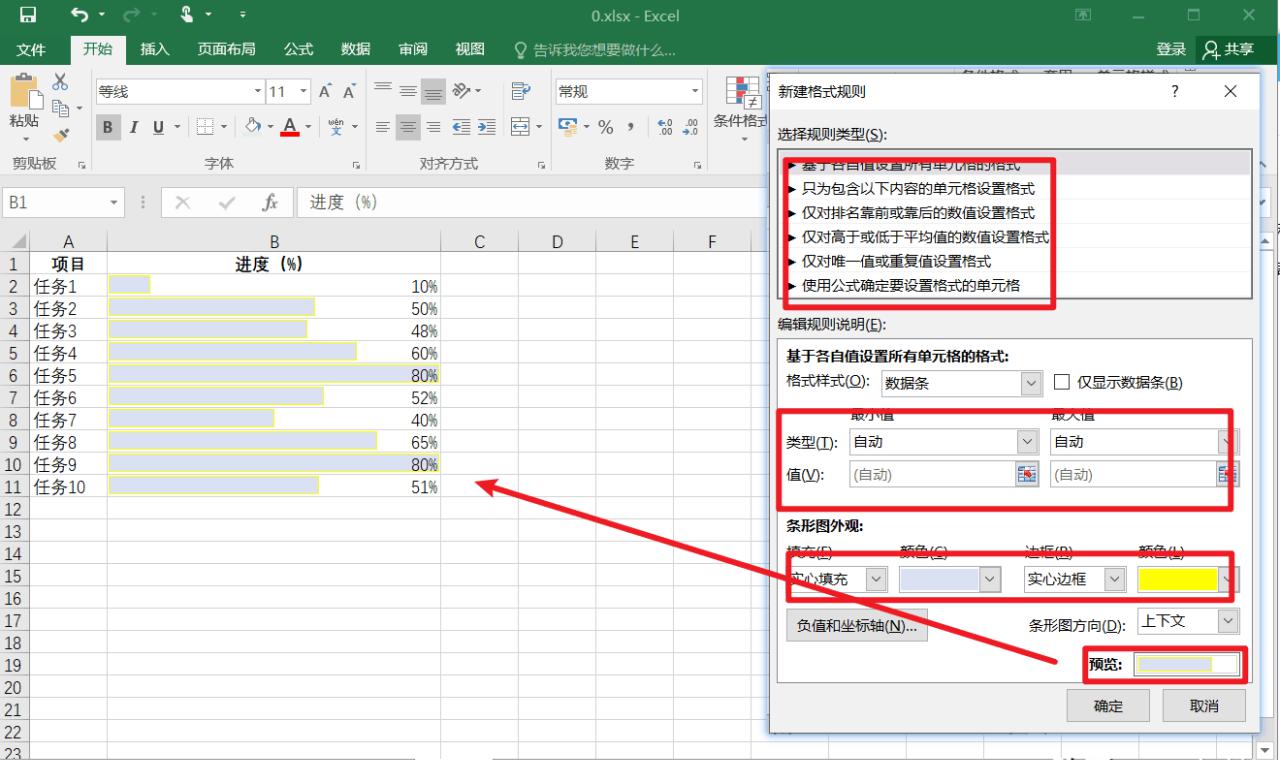
Task: Increase the cell indent
Action: [x=486, y=127]
